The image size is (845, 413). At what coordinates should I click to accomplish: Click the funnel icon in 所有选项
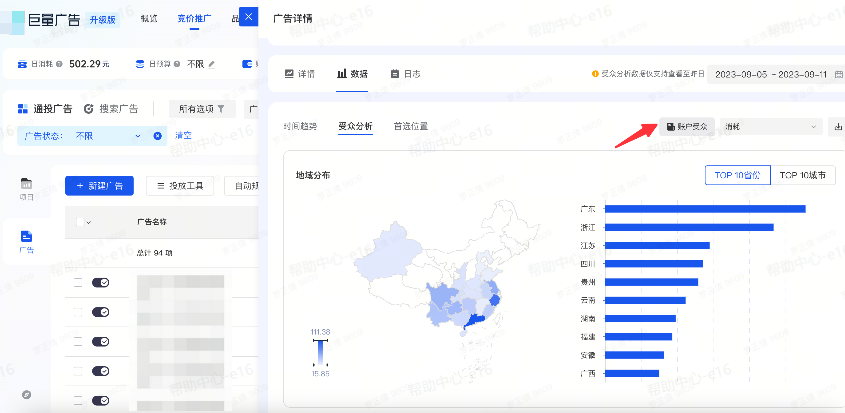click(221, 109)
